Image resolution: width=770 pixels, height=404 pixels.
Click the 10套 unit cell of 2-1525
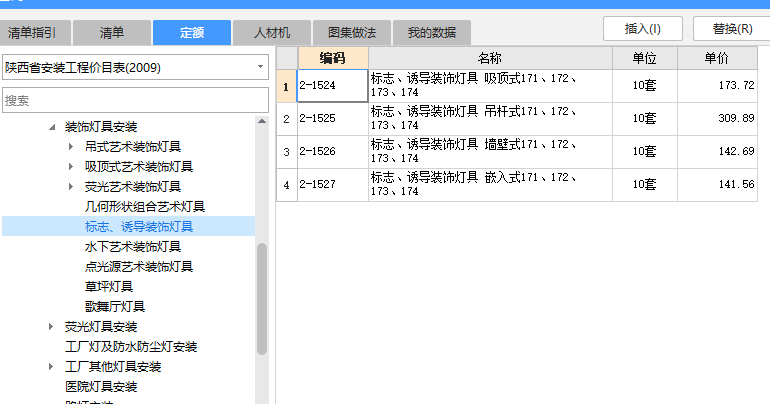[645, 119]
